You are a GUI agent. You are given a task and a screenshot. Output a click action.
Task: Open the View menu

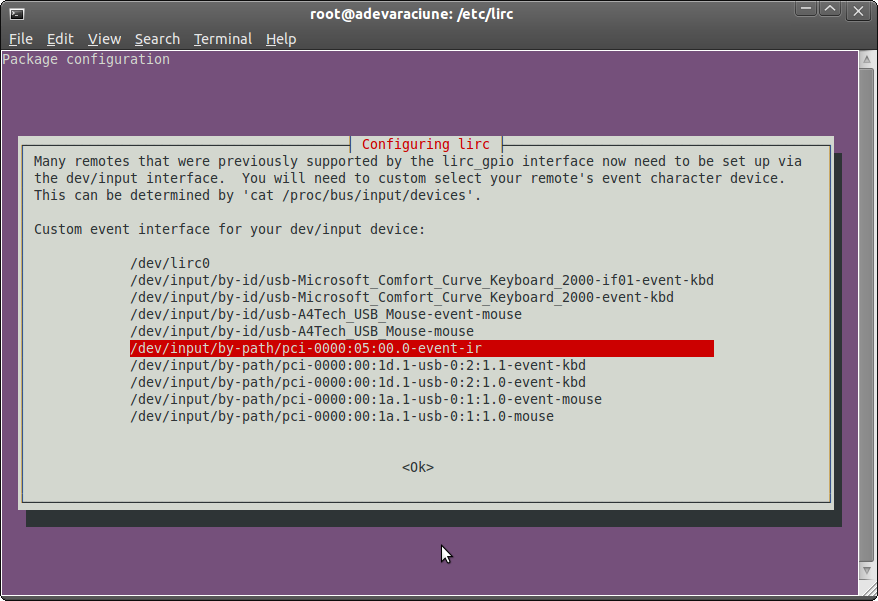click(x=104, y=39)
